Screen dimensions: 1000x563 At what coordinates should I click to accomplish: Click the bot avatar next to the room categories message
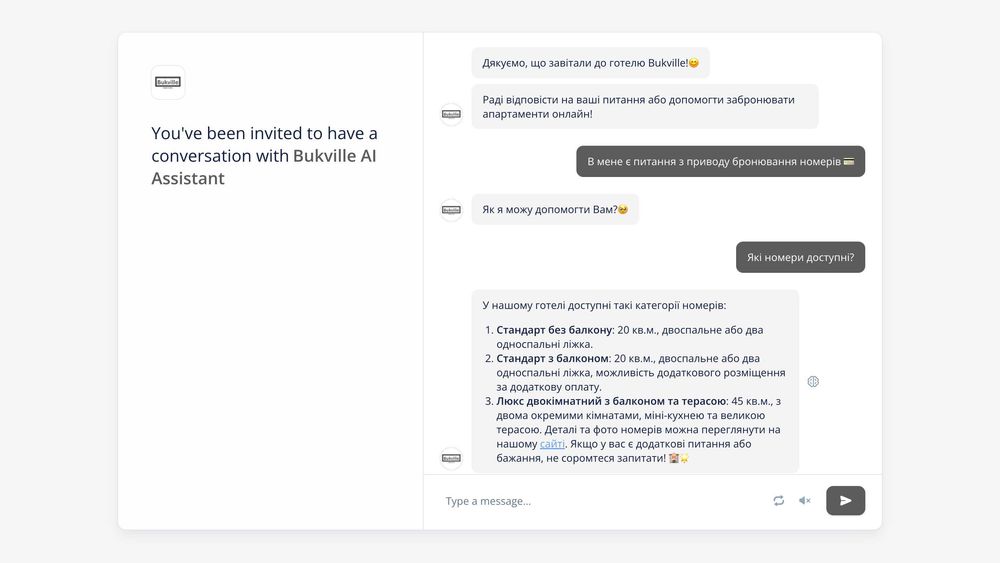pos(451,458)
